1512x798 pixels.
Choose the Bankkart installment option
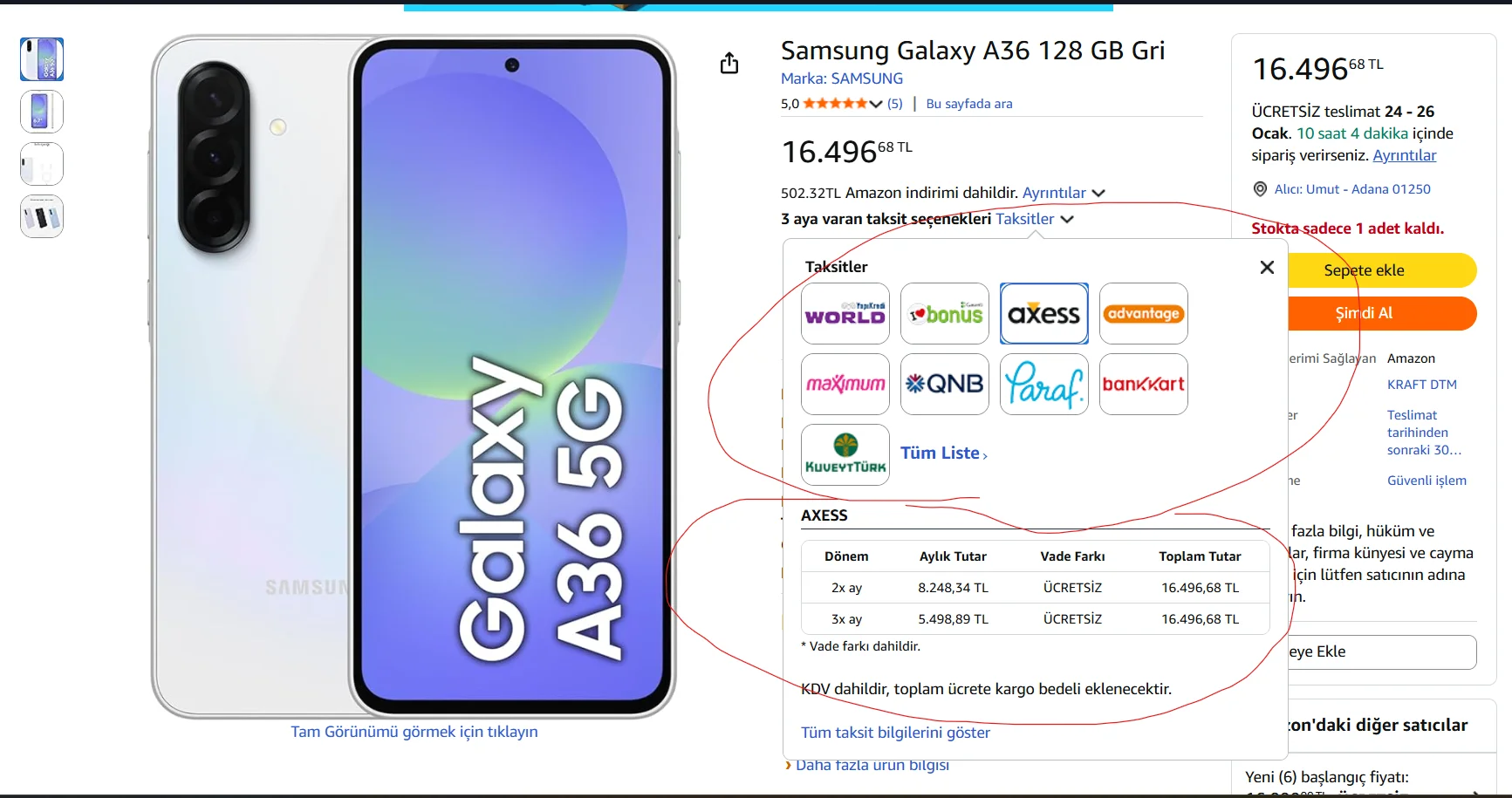(1144, 384)
